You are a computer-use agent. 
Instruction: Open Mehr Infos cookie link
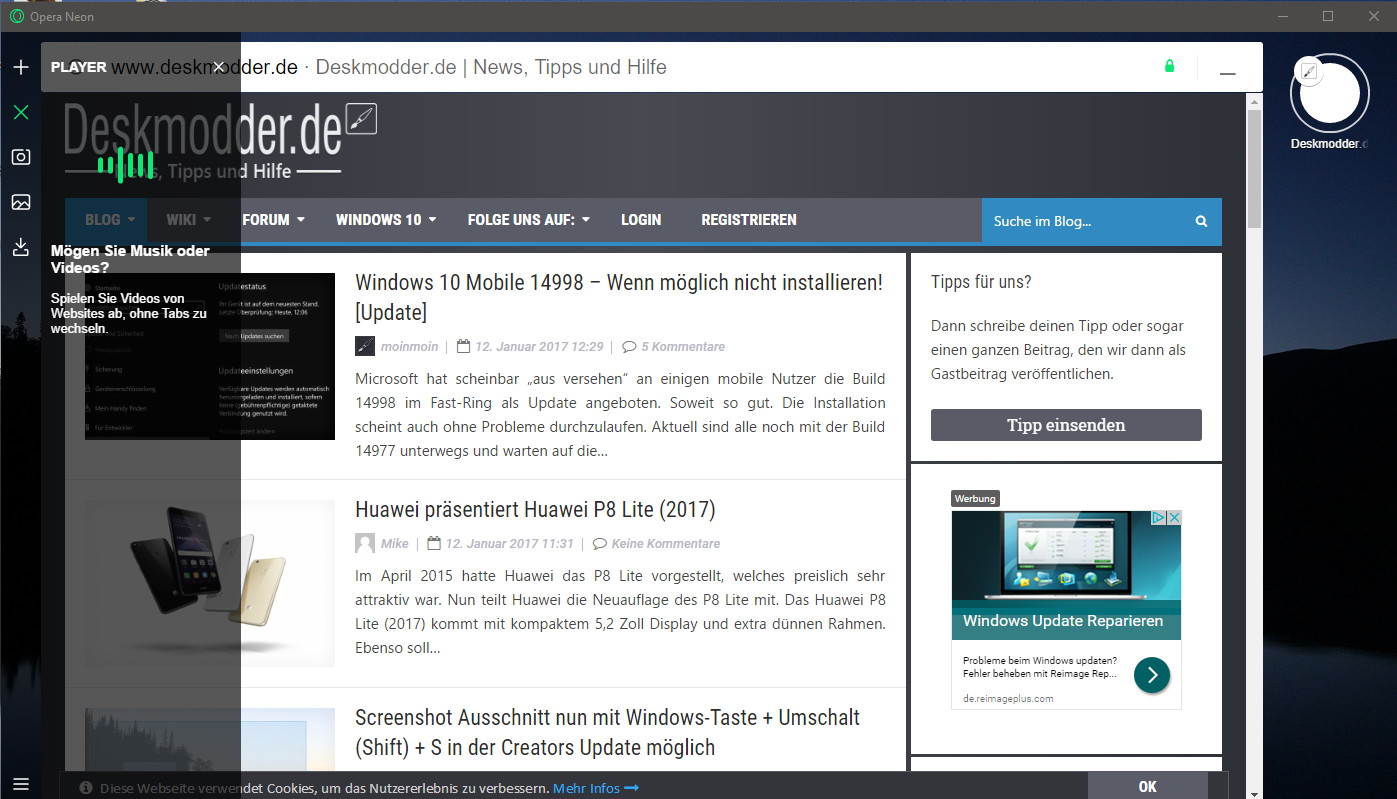pyautogui.click(x=596, y=788)
